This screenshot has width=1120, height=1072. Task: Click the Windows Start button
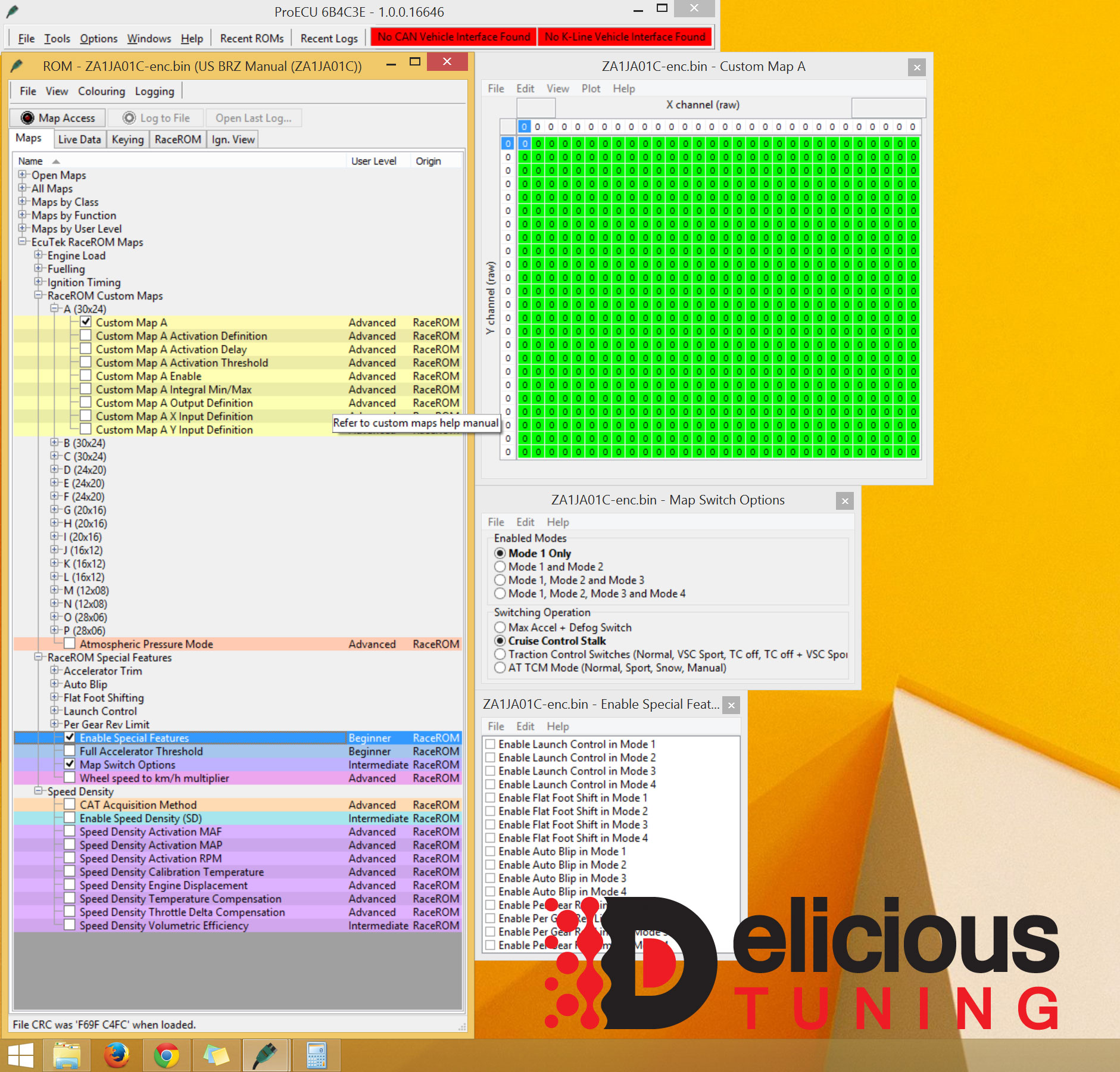(21, 1056)
